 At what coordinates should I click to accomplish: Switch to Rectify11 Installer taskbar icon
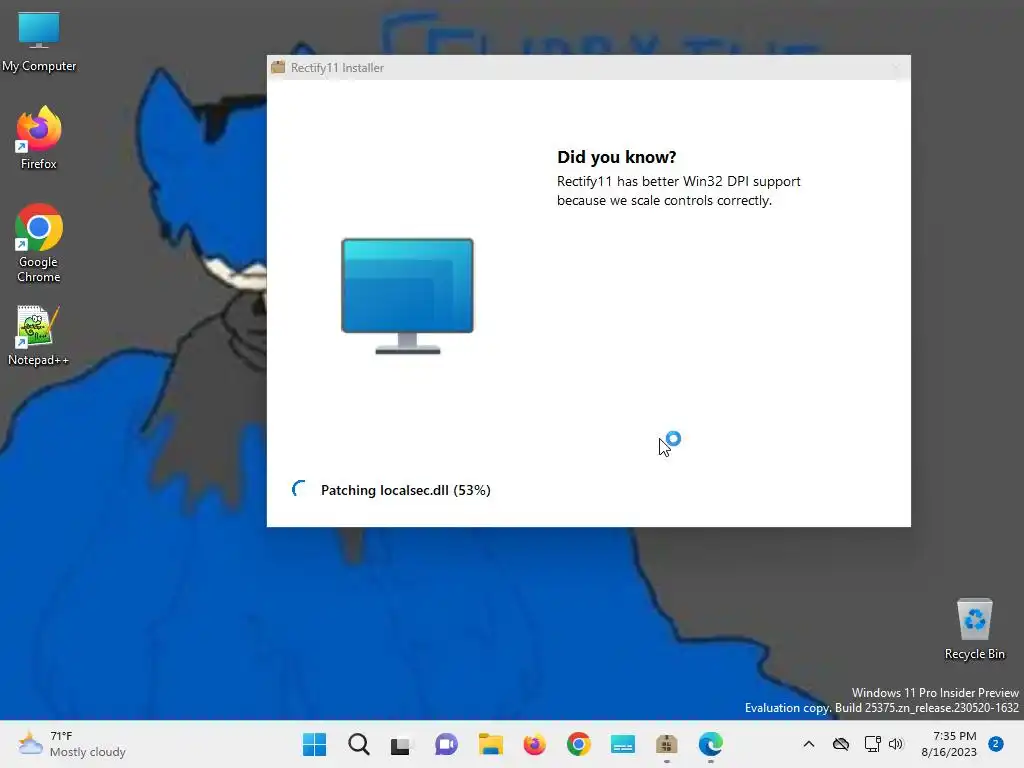click(x=666, y=744)
